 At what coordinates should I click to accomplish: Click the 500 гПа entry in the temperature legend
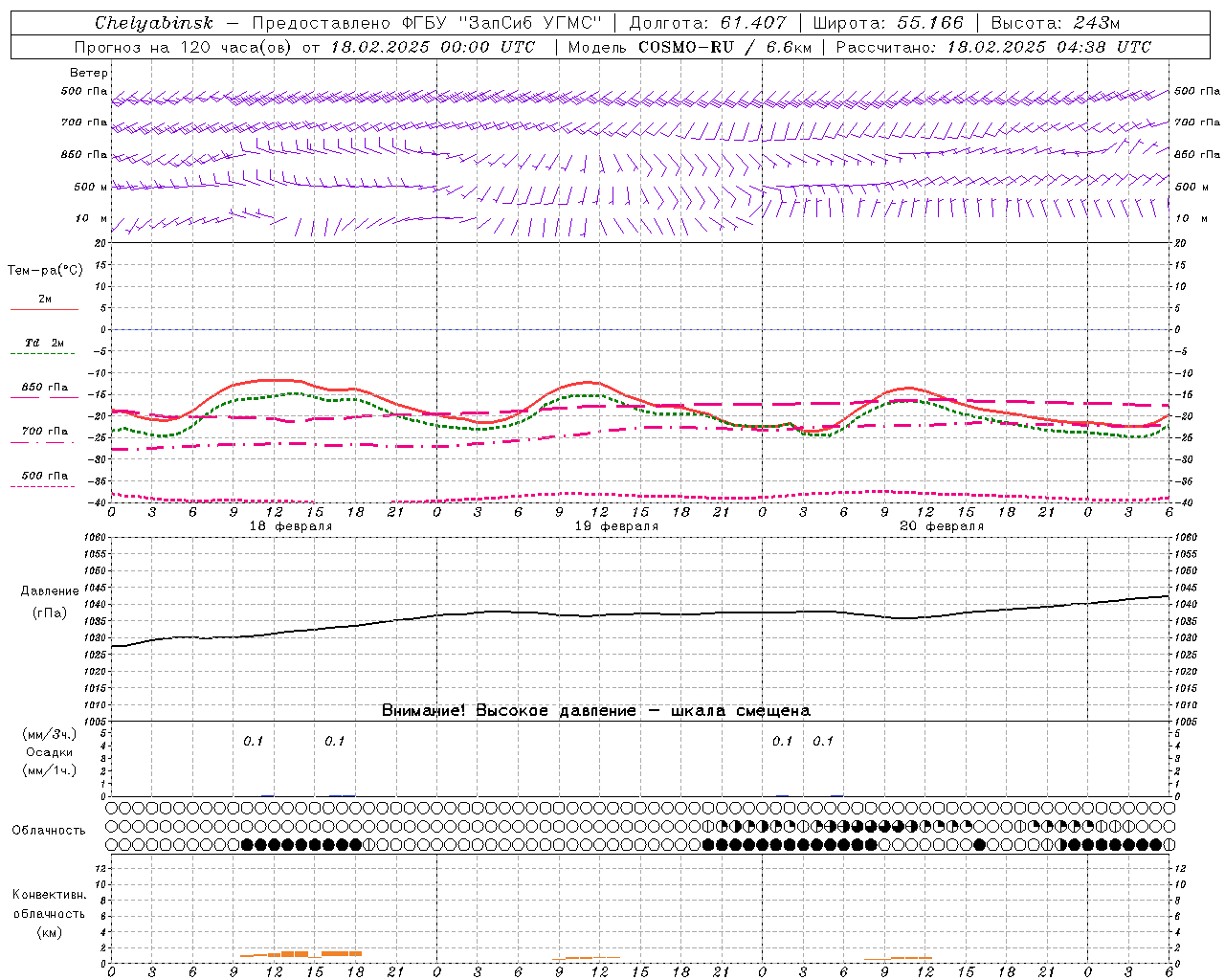45,479
